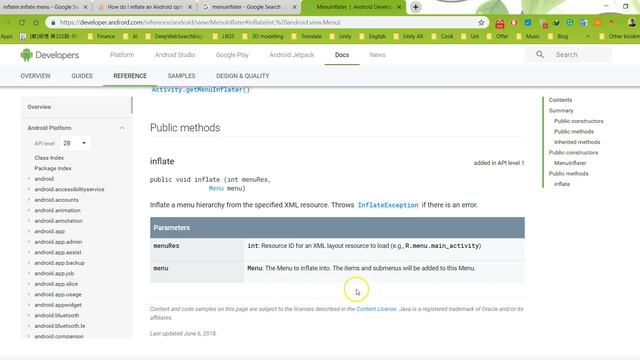
Task: Expand the android.accessibilityservice node
Action: tap(29, 189)
